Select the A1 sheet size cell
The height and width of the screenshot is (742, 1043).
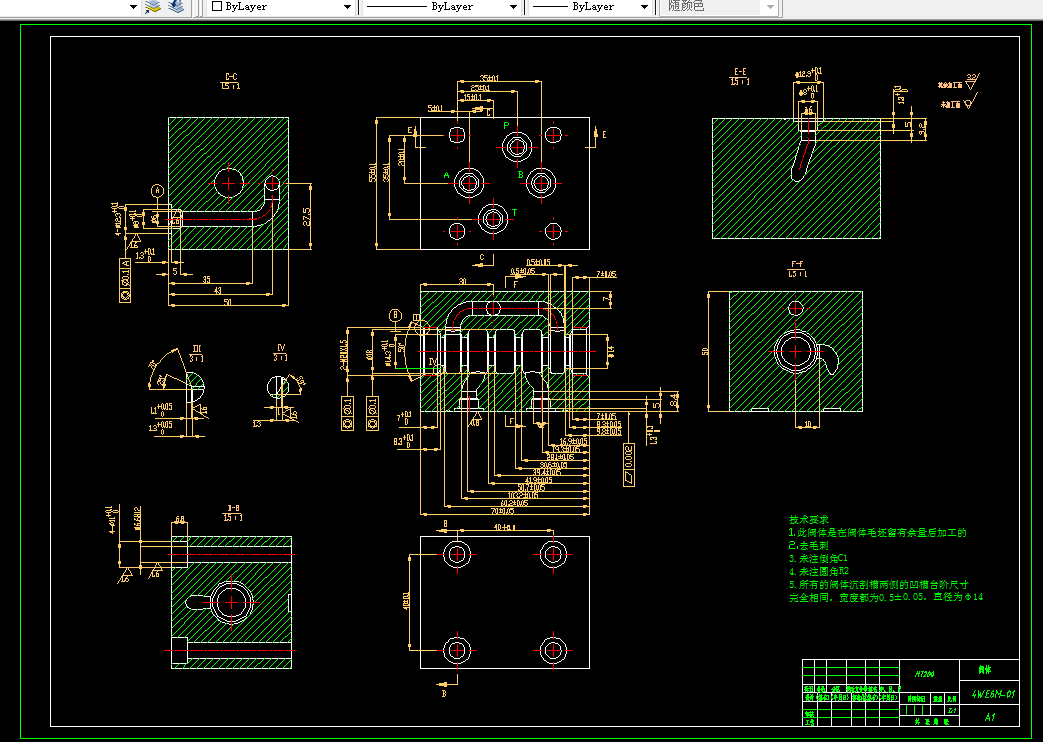click(x=990, y=717)
